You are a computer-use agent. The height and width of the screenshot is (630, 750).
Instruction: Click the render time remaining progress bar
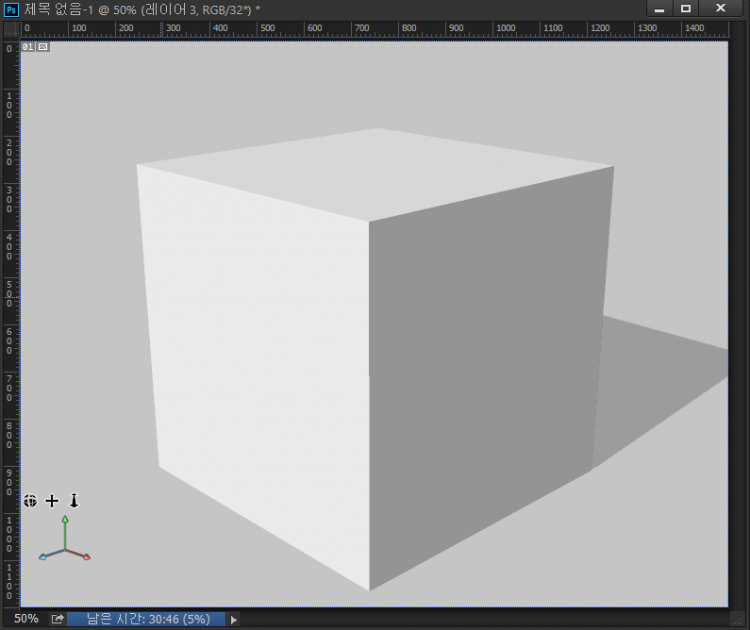pyautogui.click(x=147, y=619)
